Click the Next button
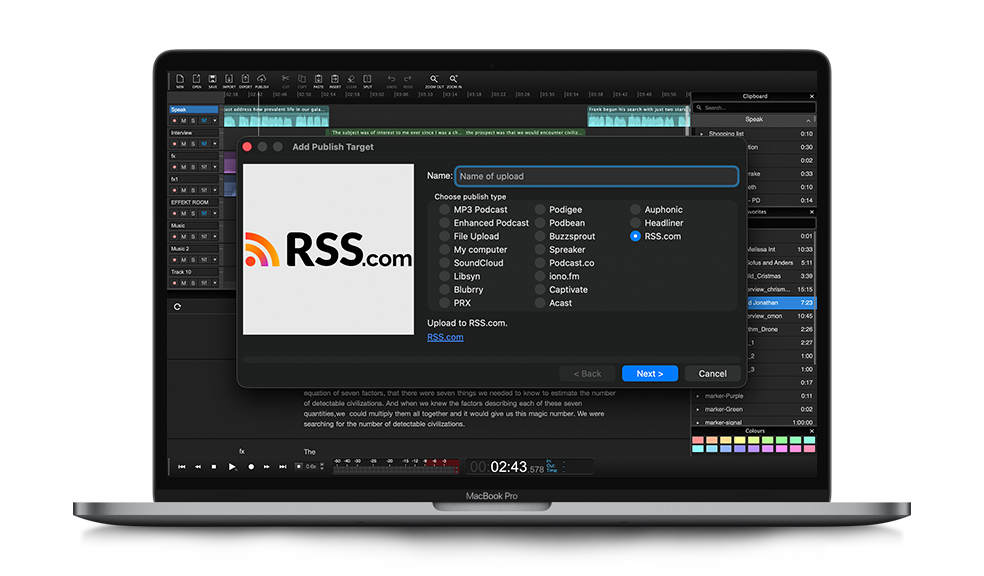The image size is (984, 576). tap(649, 374)
